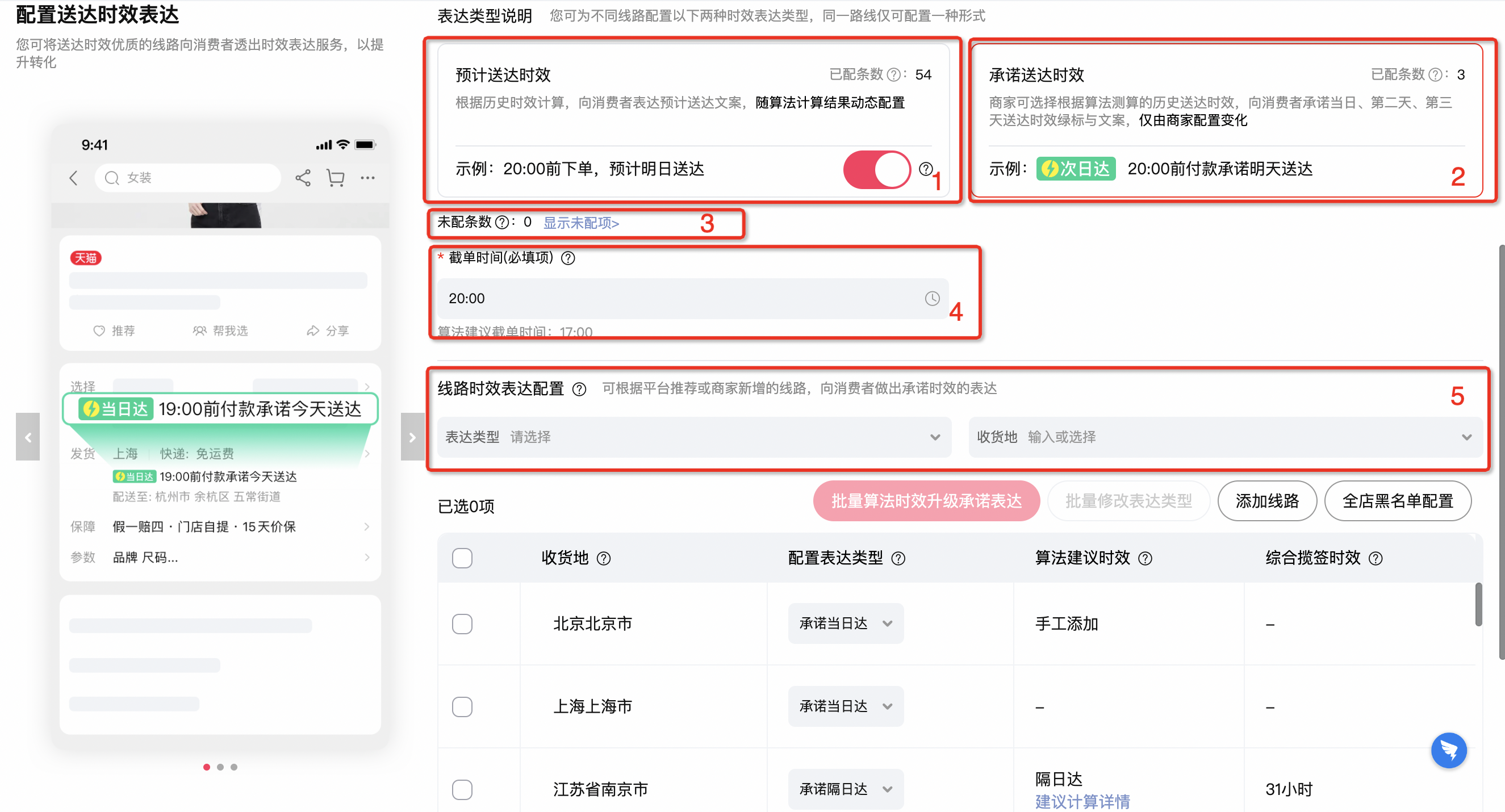Click help icon in 配置表达类型 column header

point(898,559)
